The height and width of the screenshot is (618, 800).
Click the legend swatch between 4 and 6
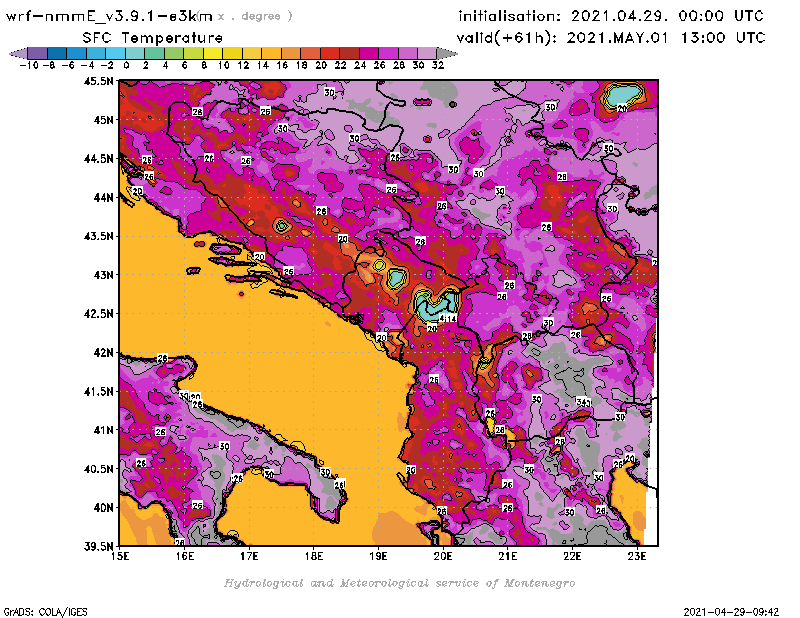click(174, 53)
